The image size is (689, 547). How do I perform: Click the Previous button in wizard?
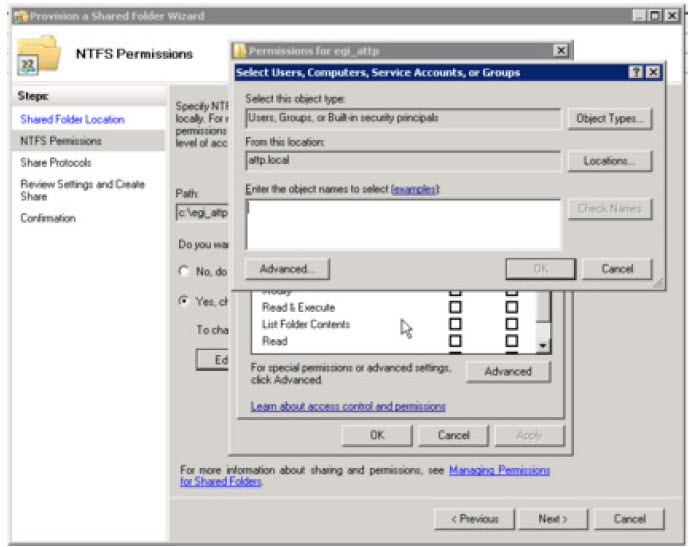475,519
